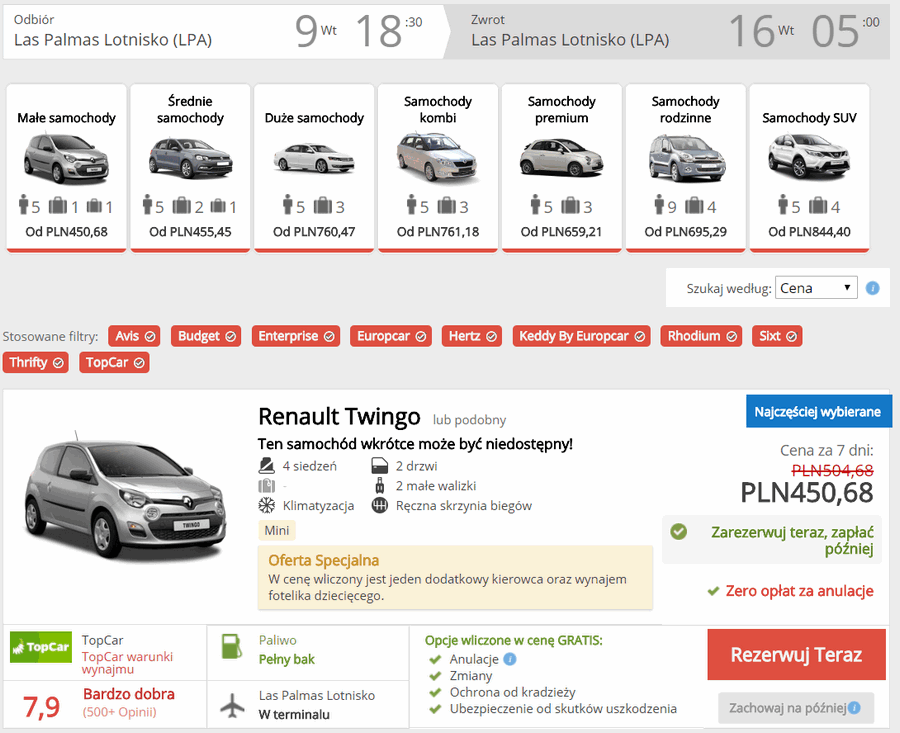Click the Mini category tag

pos(277,530)
